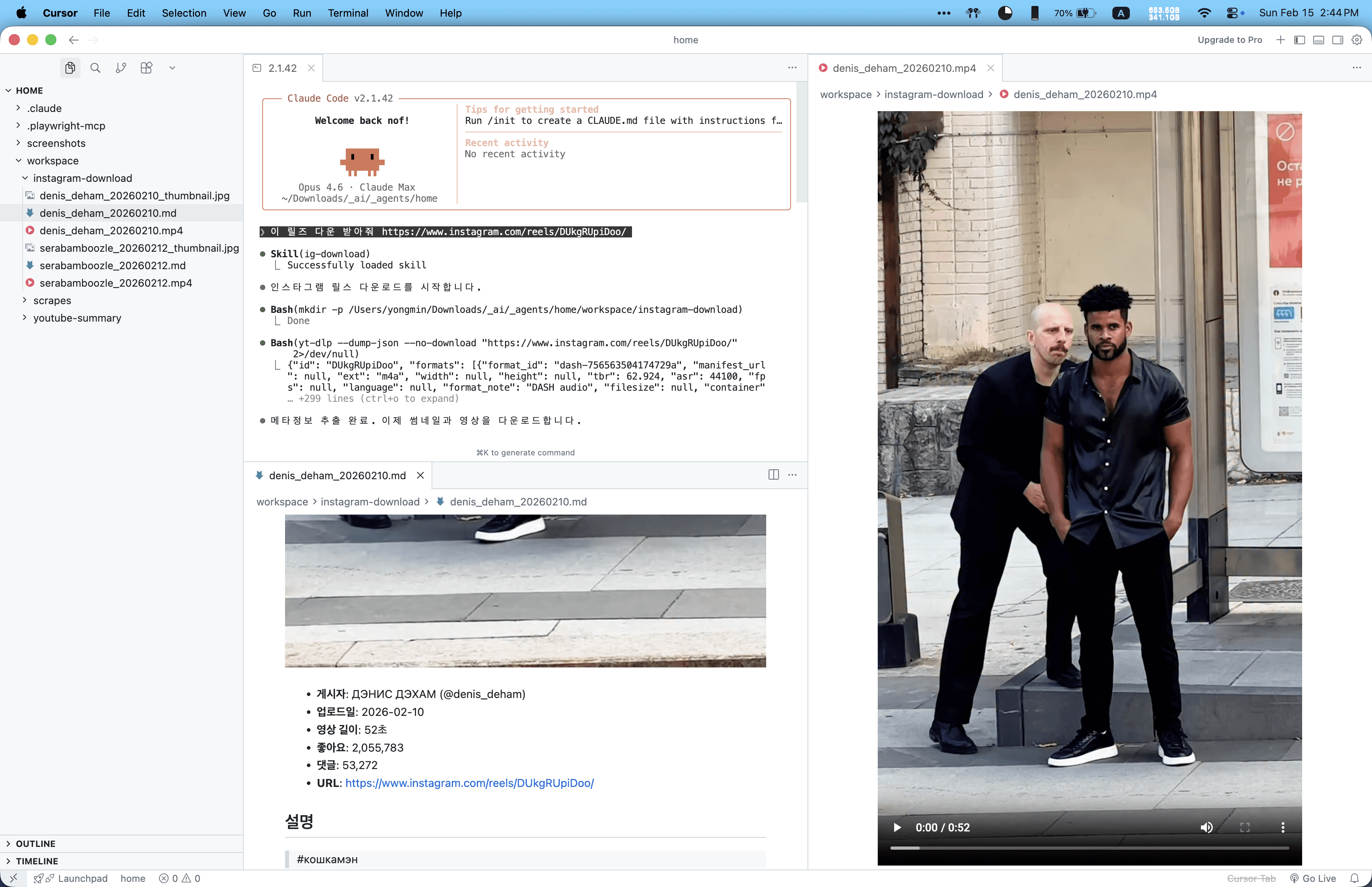Open the Search view icon

click(x=96, y=68)
